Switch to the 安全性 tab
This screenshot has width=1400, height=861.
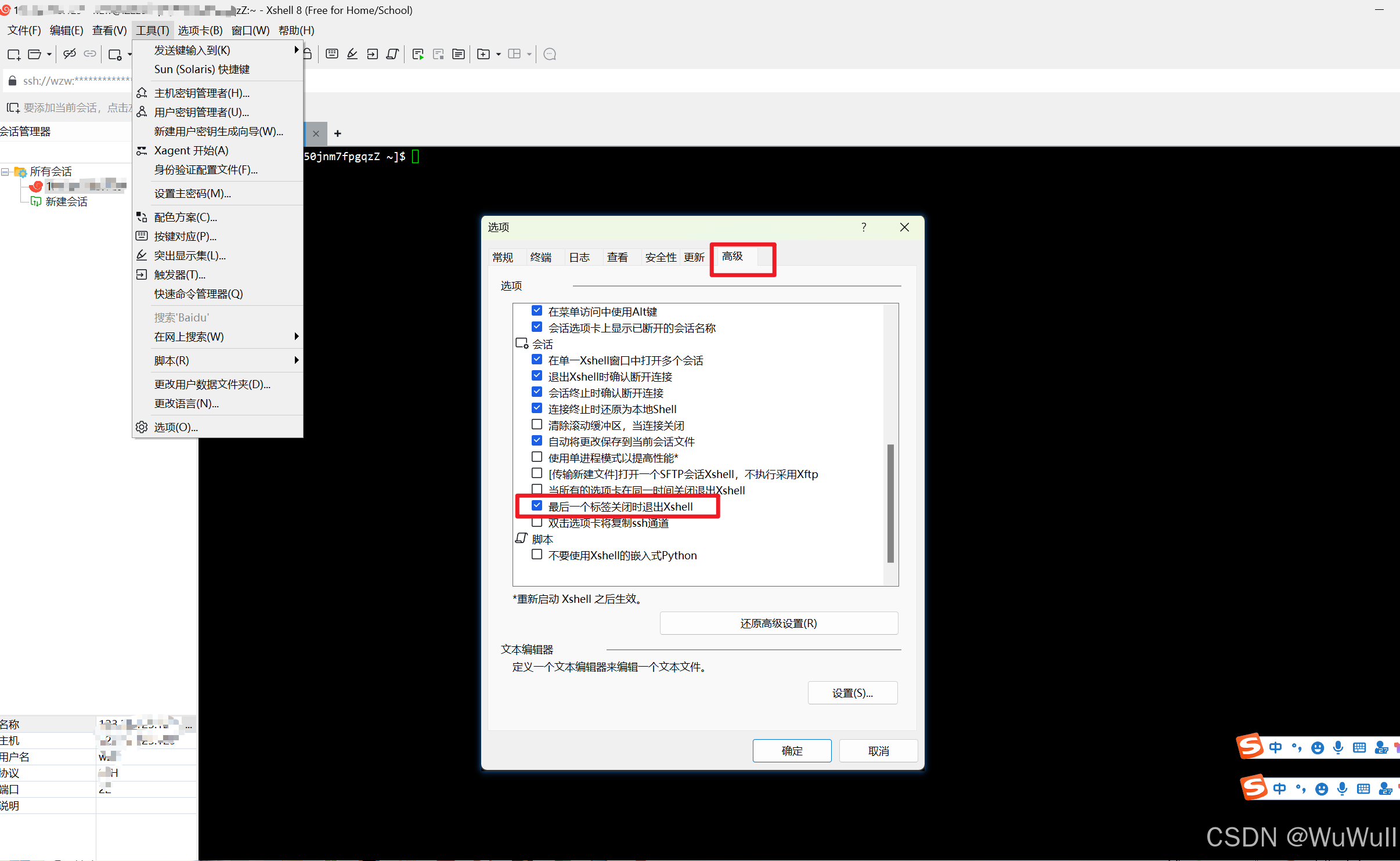(661, 257)
